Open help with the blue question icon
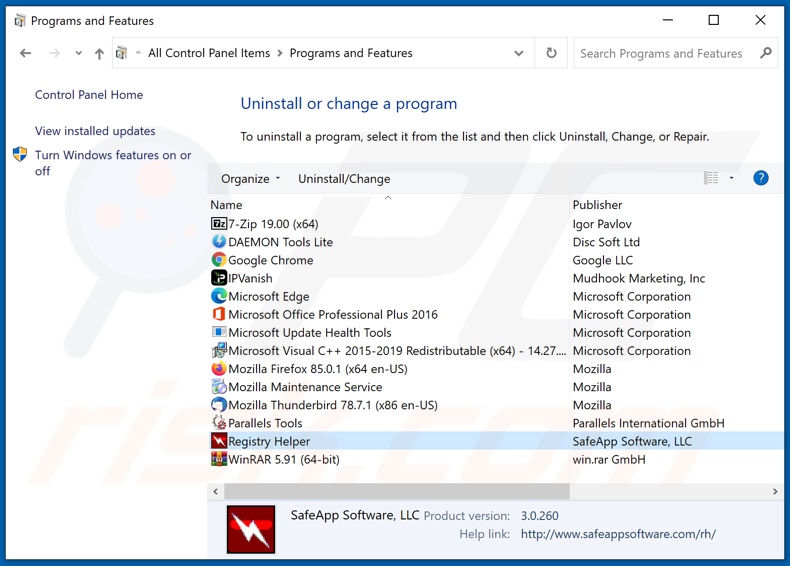790x566 pixels. [x=761, y=178]
